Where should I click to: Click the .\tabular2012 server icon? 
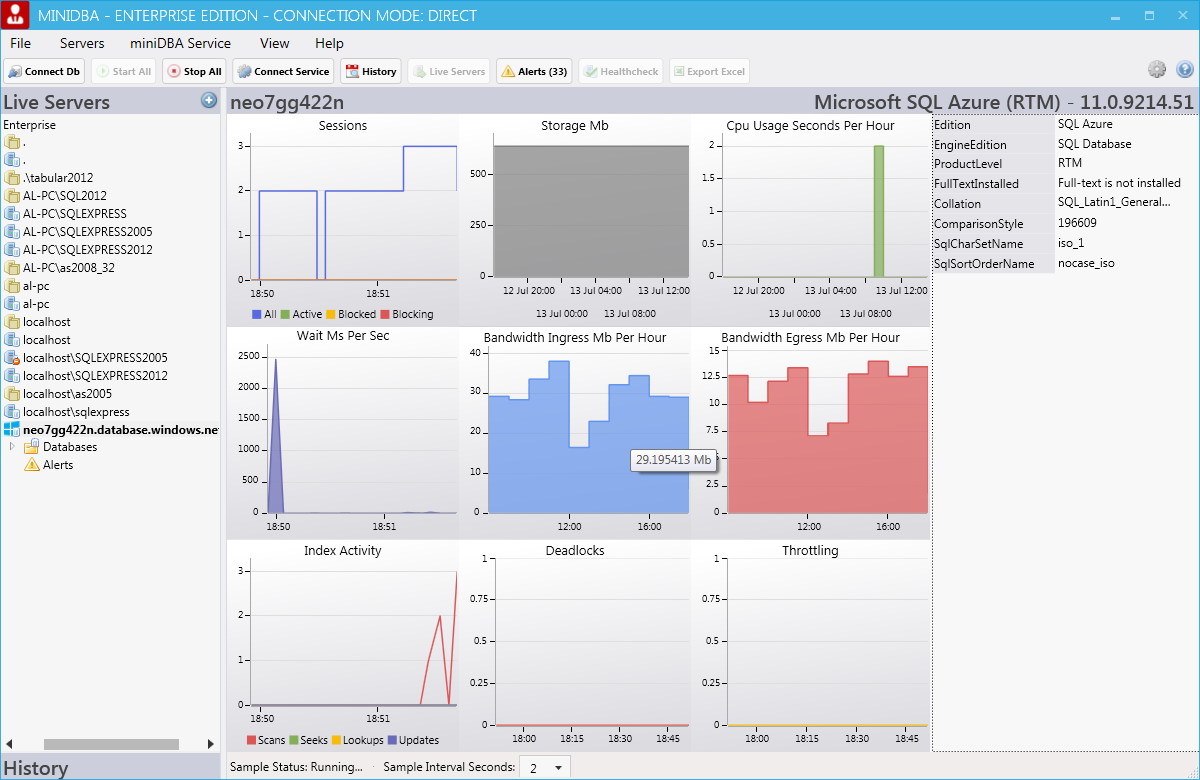(x=12, y=178)
